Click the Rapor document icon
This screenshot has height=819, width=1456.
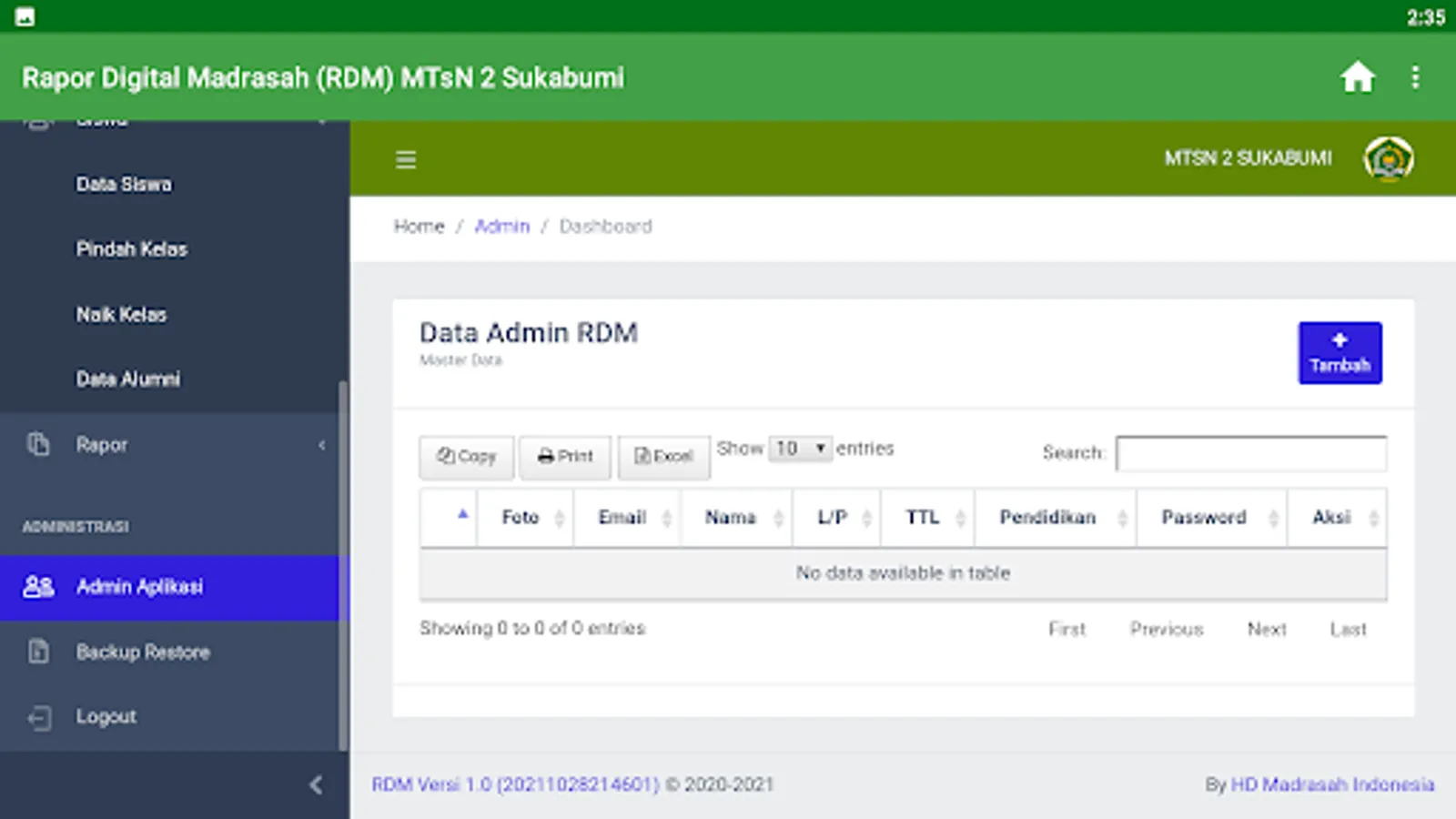click(x=38, y=444)
